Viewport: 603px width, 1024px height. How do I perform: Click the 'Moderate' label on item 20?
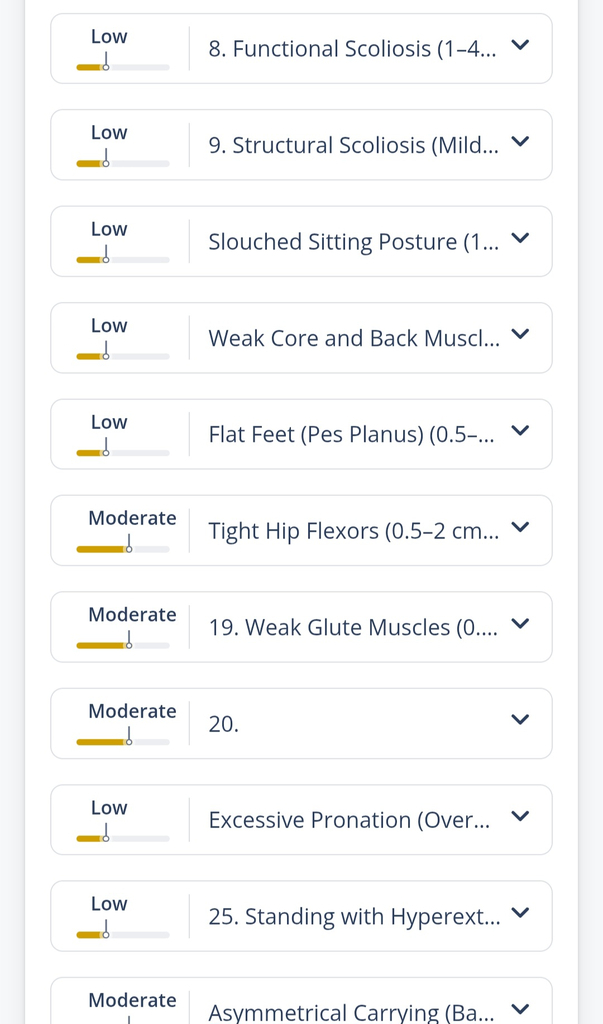pyautogui.click(x=132, y=711)
